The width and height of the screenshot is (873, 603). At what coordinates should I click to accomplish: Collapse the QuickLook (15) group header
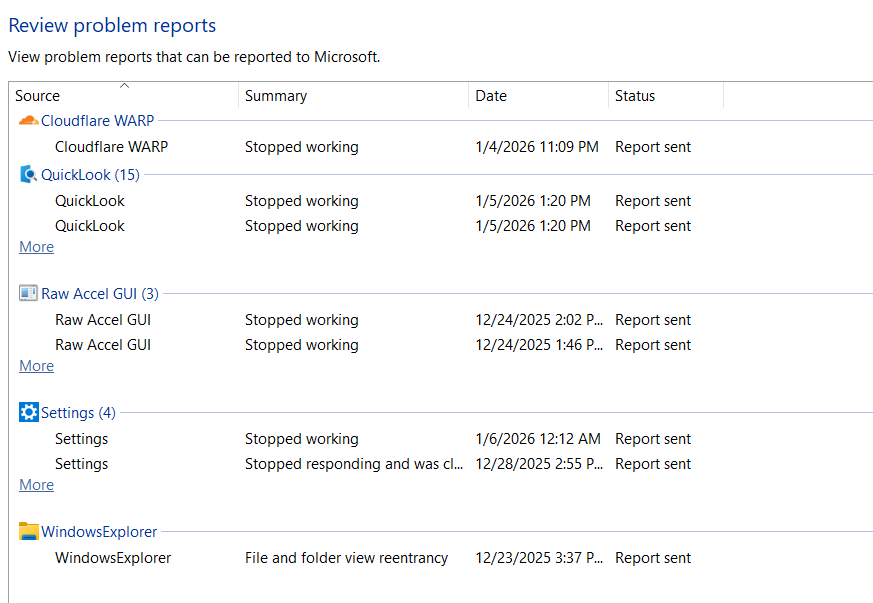coord(90,175)
